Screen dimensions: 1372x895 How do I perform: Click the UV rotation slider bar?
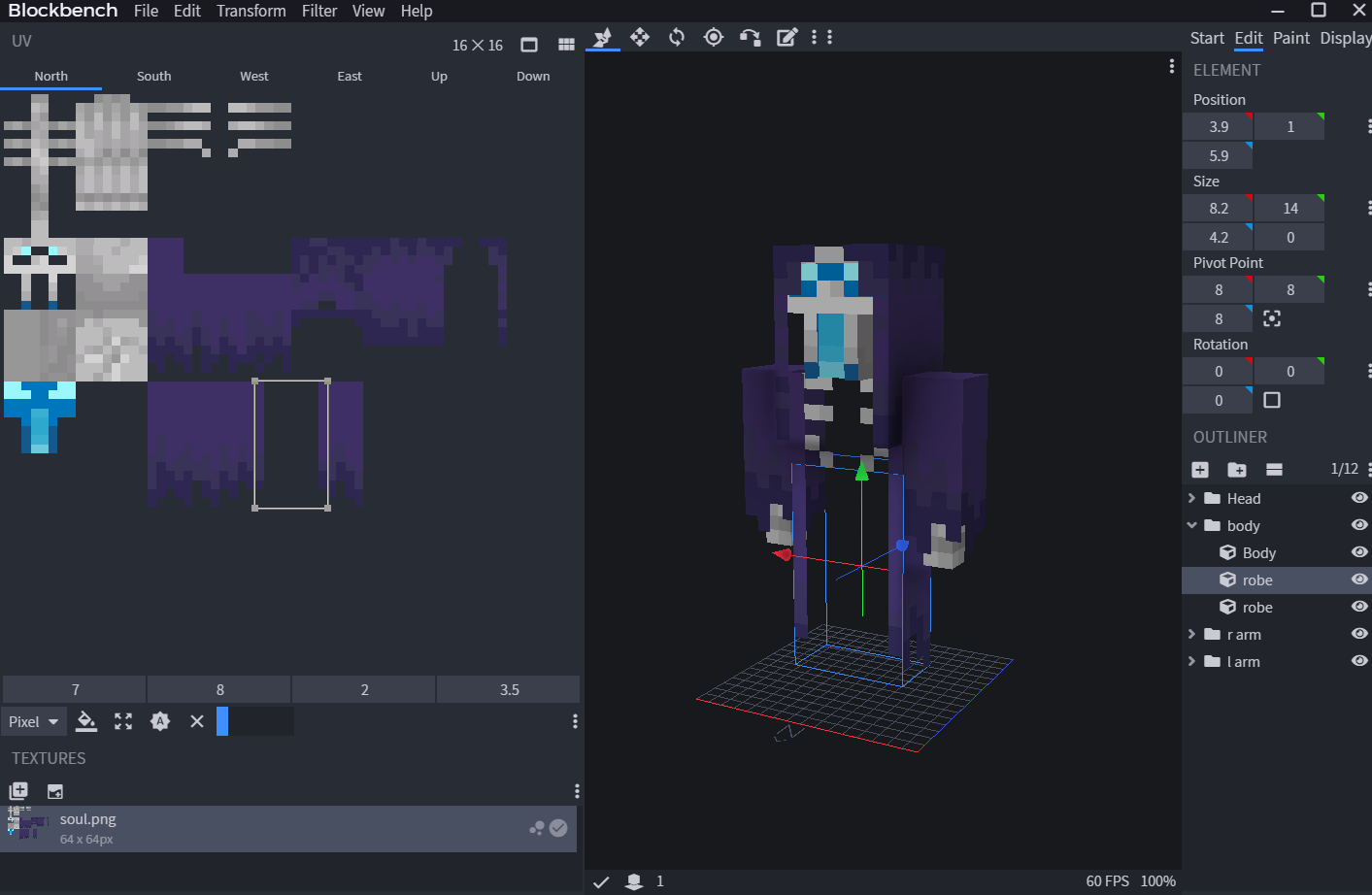(x=255, y=721)
